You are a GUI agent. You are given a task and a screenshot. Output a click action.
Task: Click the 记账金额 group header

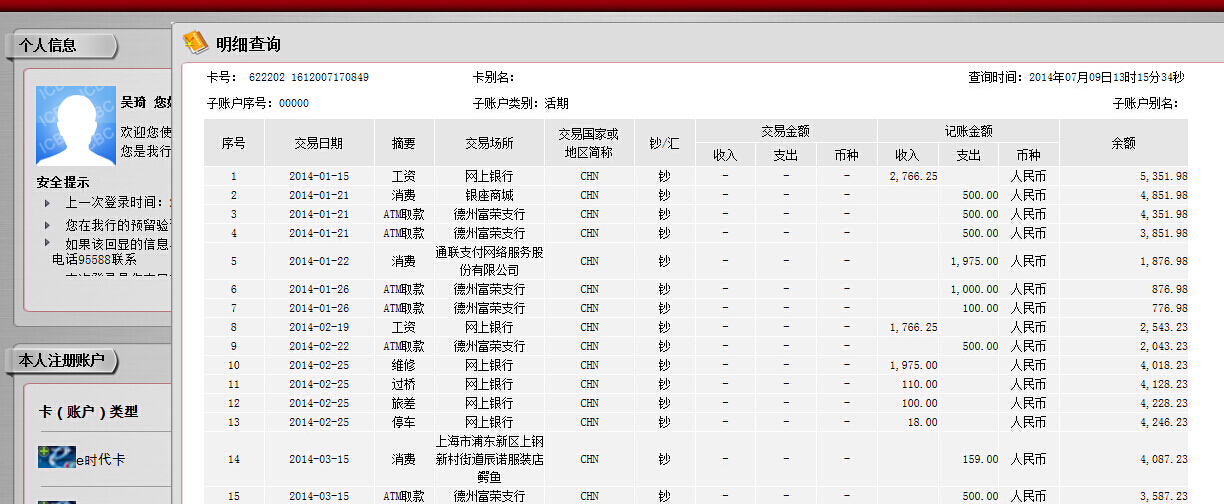point(968,131)
